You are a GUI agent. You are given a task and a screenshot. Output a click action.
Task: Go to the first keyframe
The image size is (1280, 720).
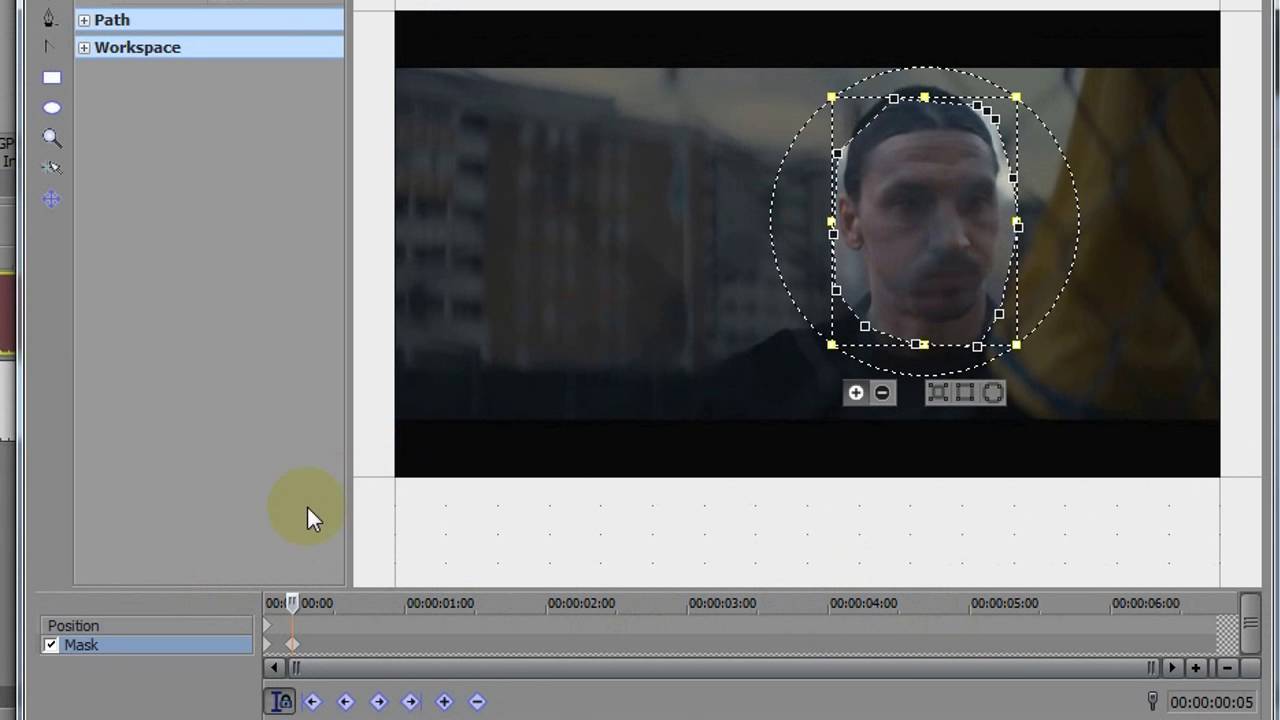pos(312,702)
